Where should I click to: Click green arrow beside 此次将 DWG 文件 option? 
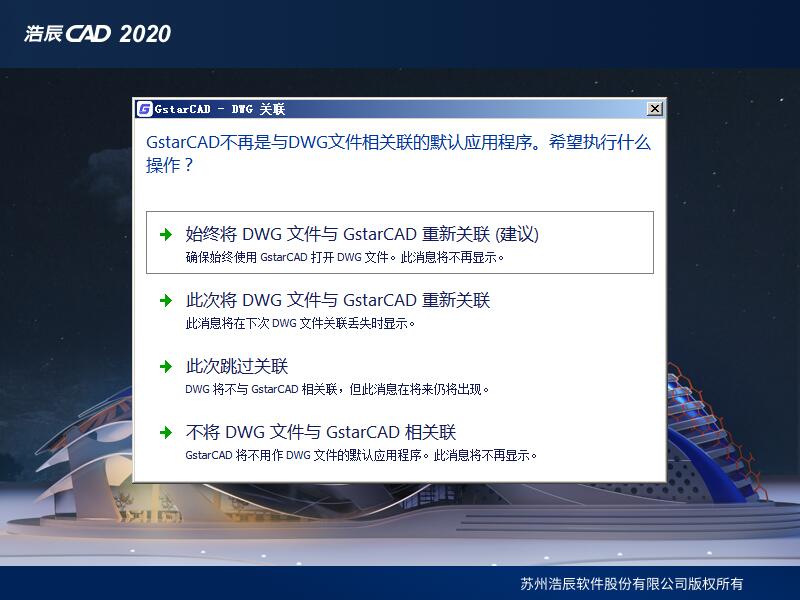click(x=166, y=301)
